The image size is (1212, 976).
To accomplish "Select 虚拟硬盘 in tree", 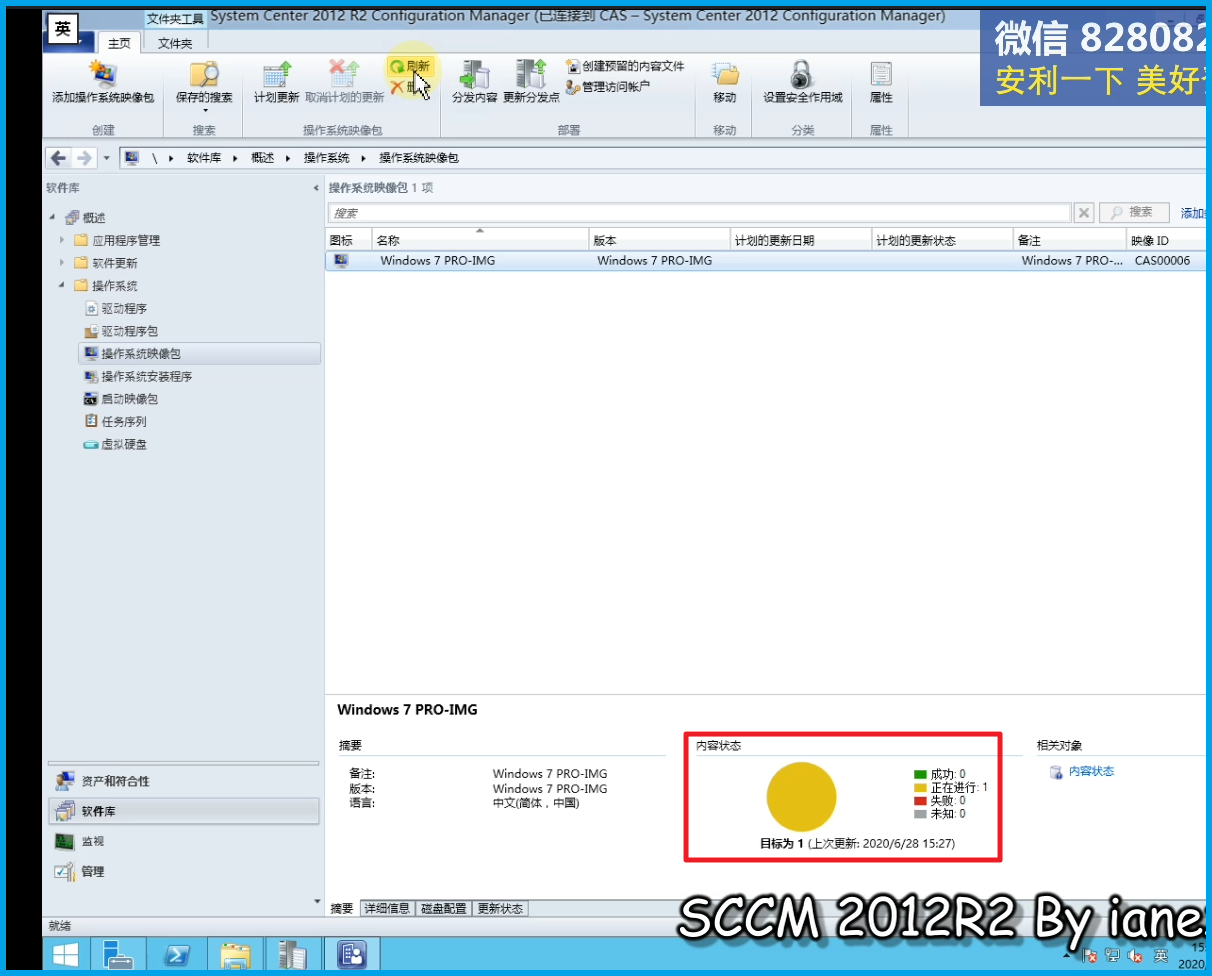I will coord(116,445).
